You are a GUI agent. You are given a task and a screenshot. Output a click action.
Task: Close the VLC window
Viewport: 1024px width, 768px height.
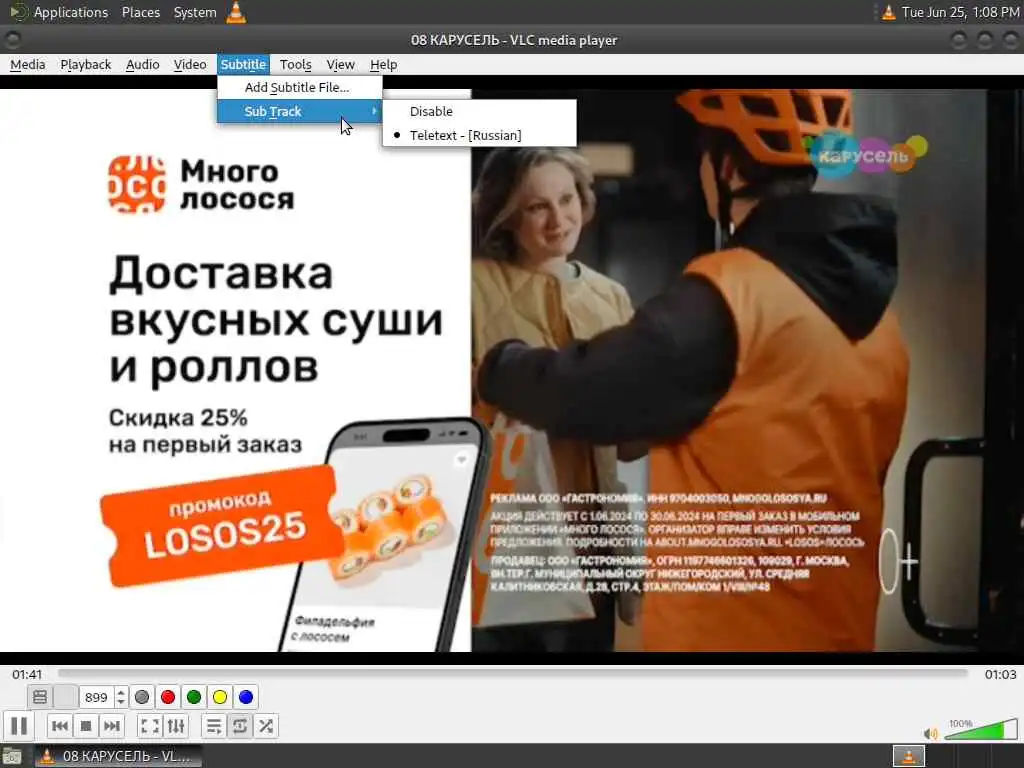[x=1010, y=40]
